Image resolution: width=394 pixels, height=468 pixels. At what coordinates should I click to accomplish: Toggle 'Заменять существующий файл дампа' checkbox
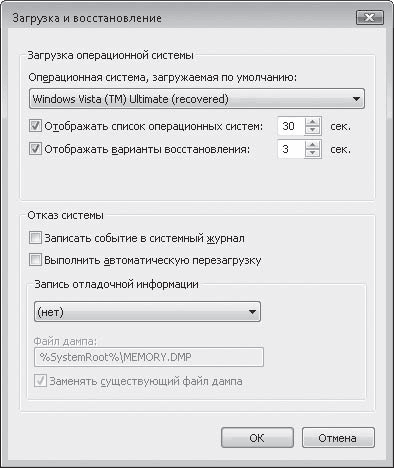pyautogui.click(x=40, y=381)
